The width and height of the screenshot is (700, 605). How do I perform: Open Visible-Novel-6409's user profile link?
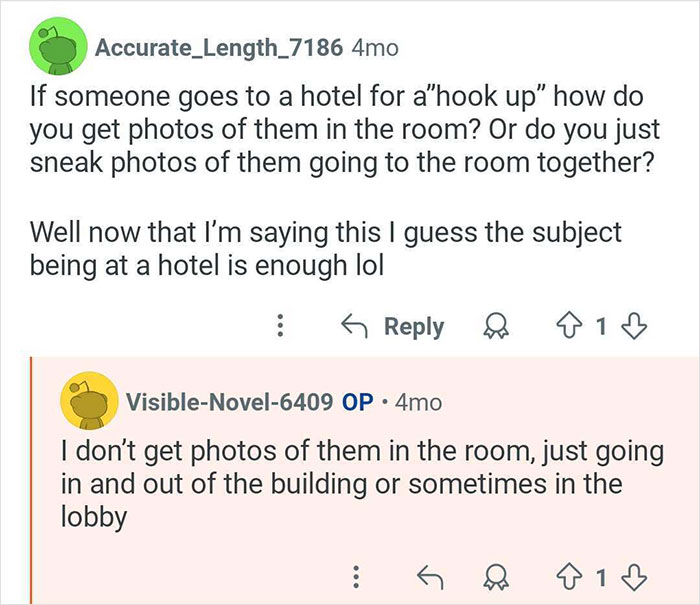click(x=229, y=402)
